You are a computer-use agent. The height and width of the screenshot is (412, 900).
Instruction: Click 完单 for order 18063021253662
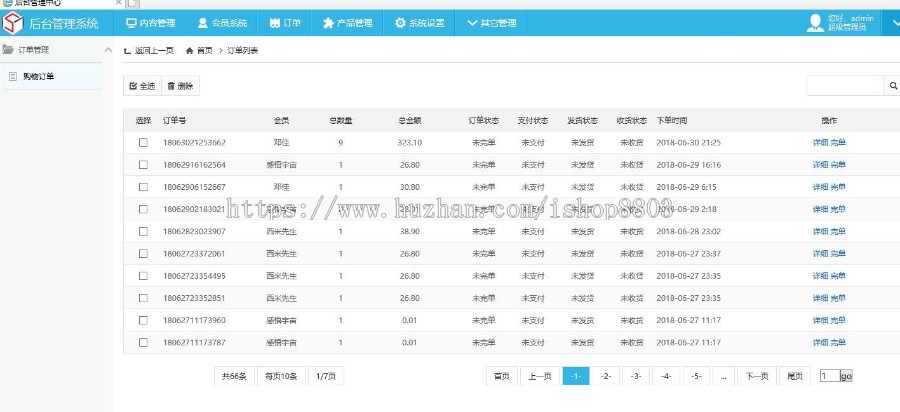coord(838,142)
